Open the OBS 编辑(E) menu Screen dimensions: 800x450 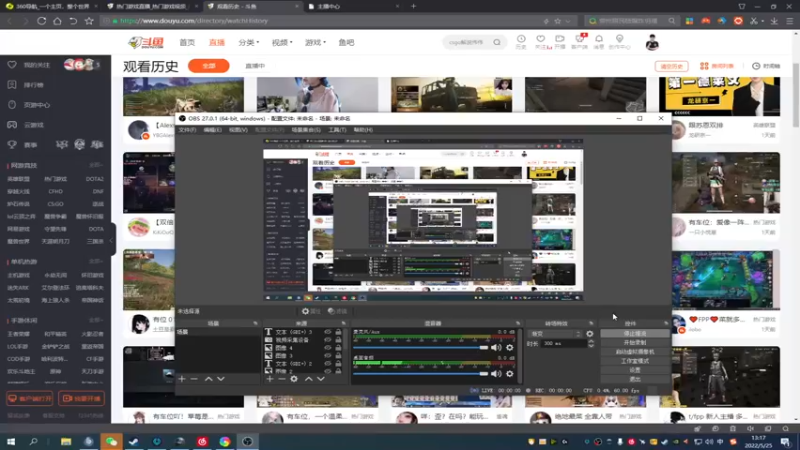pos(212,130)
